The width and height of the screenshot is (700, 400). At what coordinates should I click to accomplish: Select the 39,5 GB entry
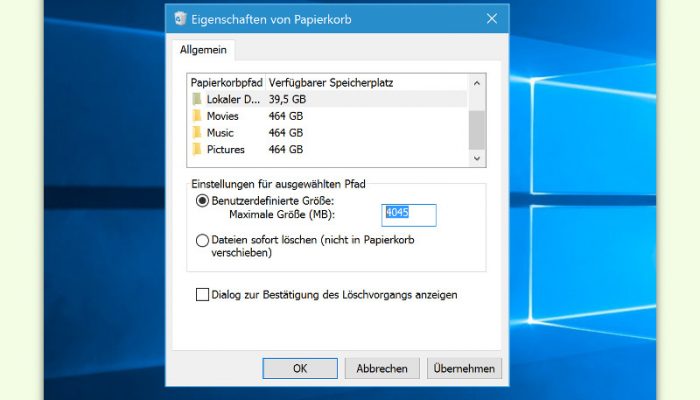tap(288, 99)
